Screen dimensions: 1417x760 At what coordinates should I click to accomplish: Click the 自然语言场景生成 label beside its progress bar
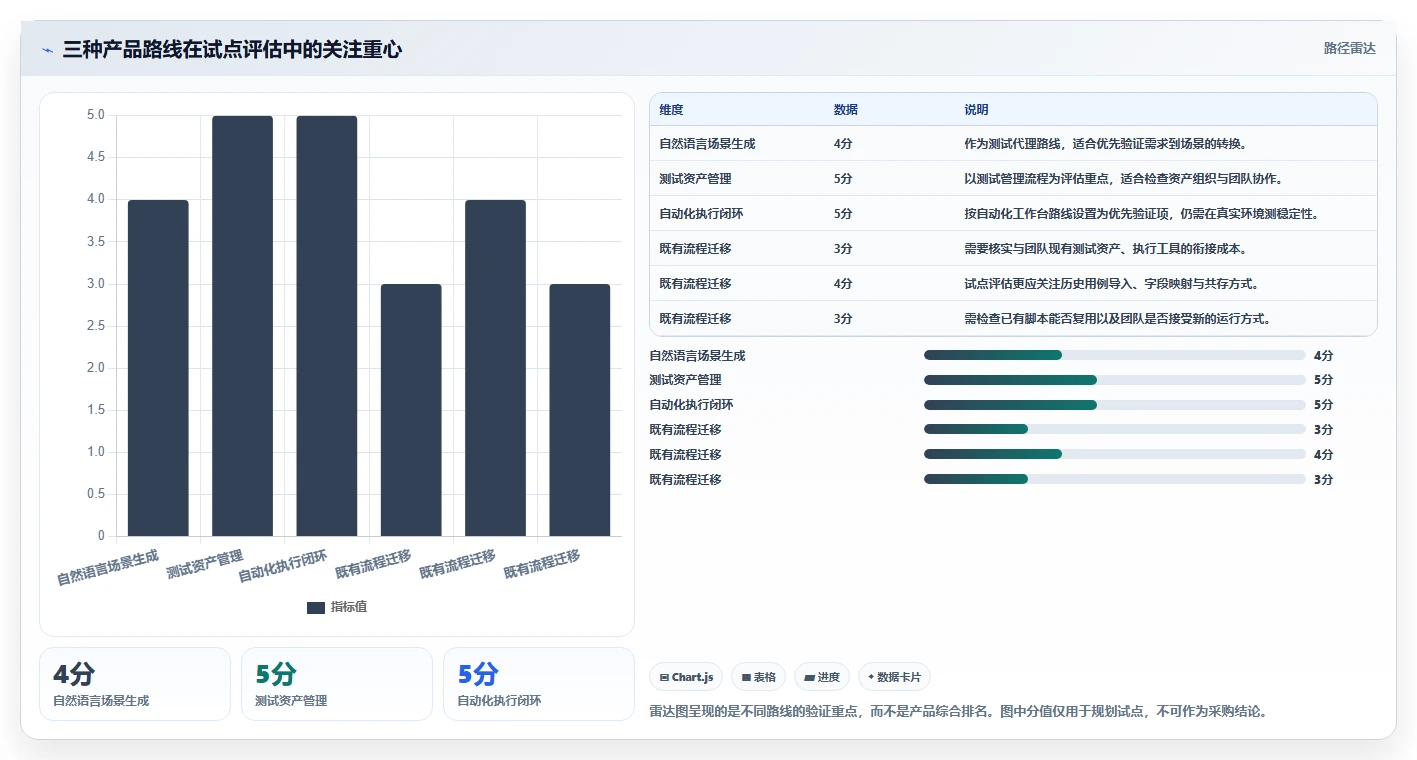(697, 355)
